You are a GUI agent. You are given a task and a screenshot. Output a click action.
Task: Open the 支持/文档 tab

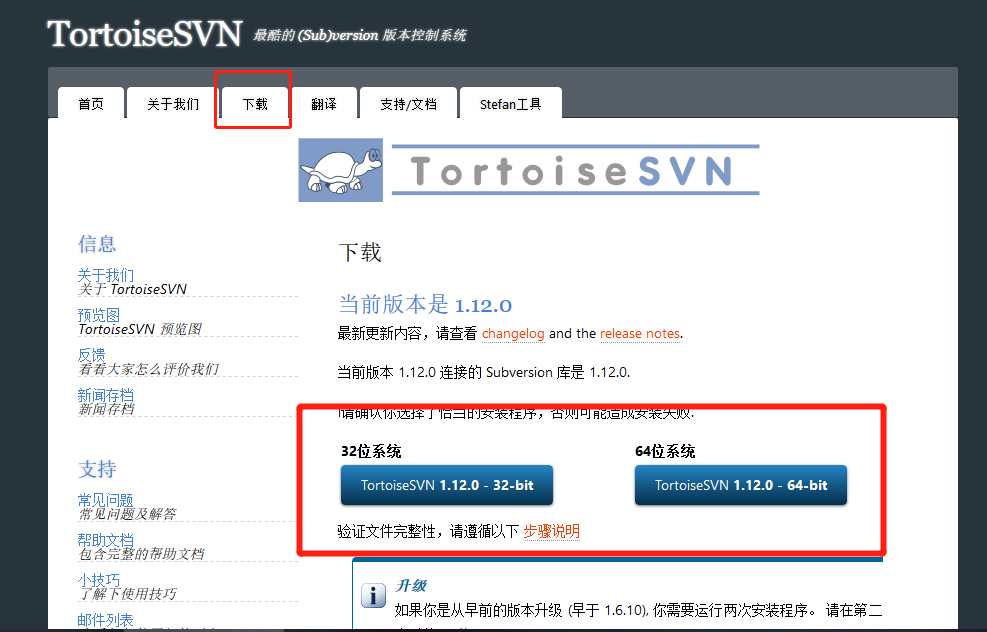tap(408, 104)
